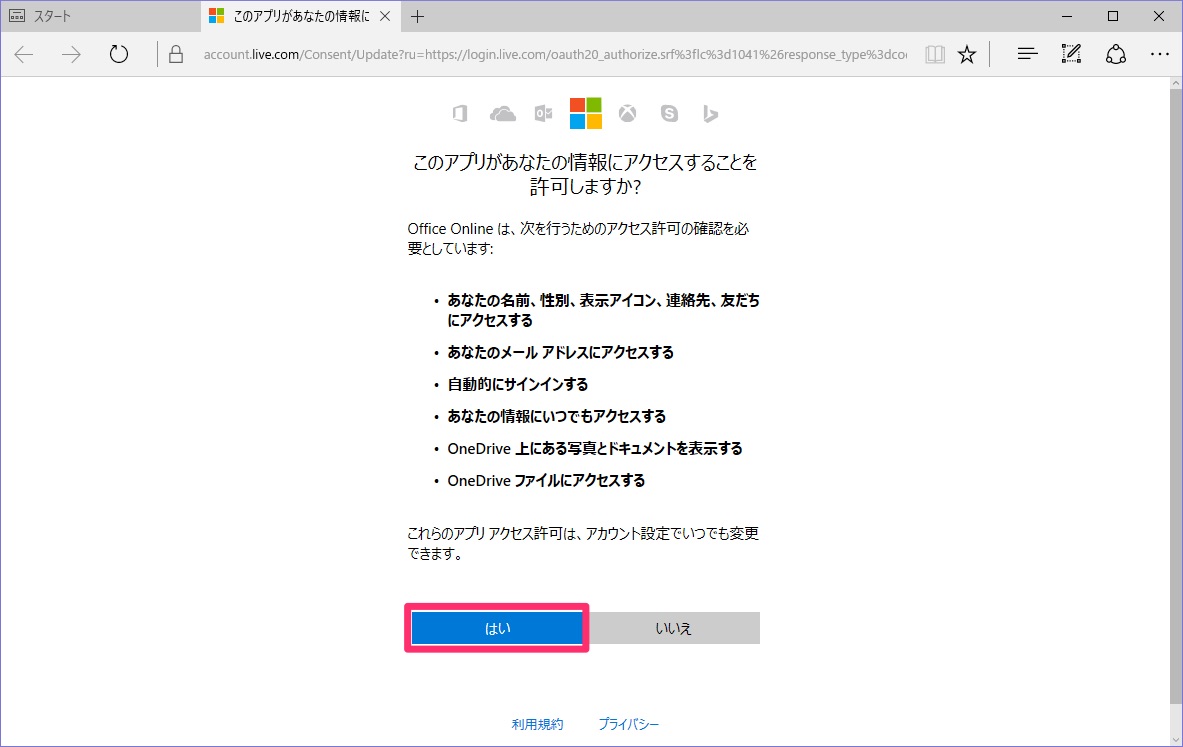The width and height of the screenshot is (1183, 747).
Task: Click the paragraph beginning Office Online は
Action: (x=579, y=238)
